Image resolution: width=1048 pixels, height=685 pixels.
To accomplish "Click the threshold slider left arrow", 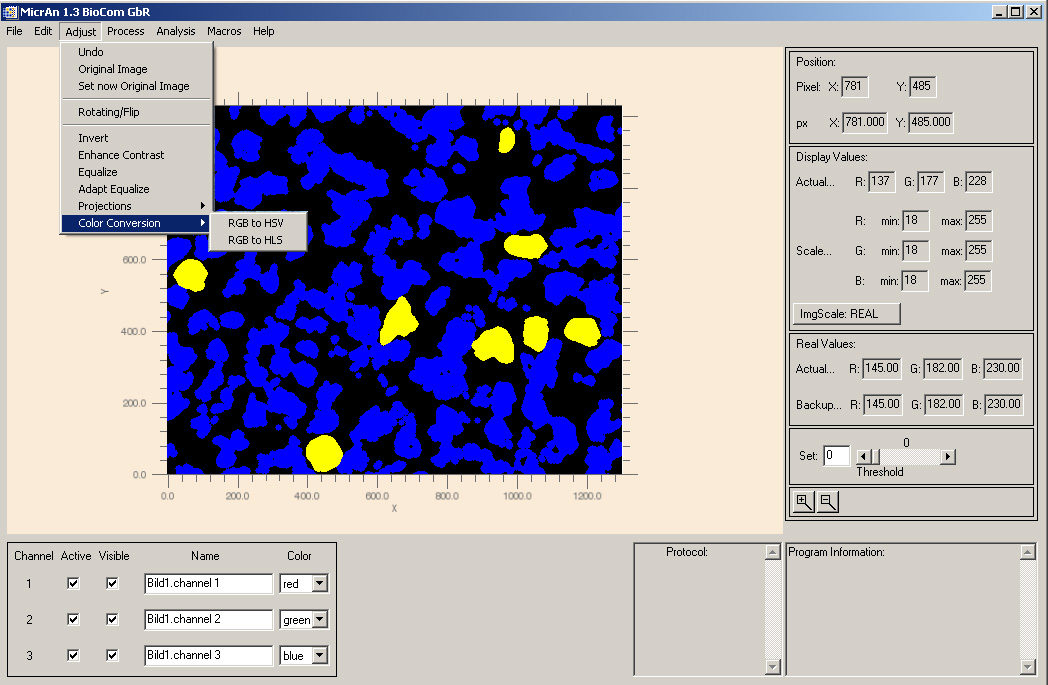I will click(863, 457).
